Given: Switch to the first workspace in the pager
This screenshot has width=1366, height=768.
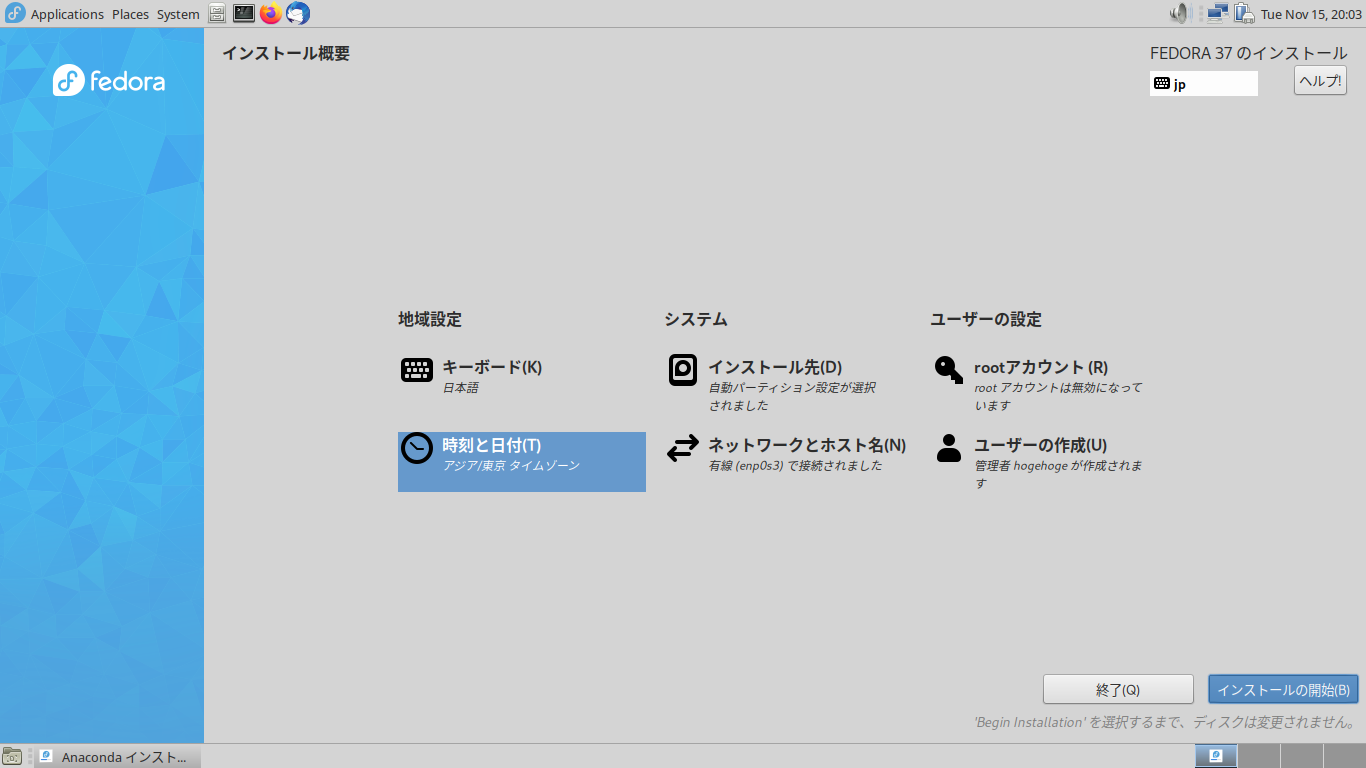Looking at the screenshot, I should [1216, 756].
